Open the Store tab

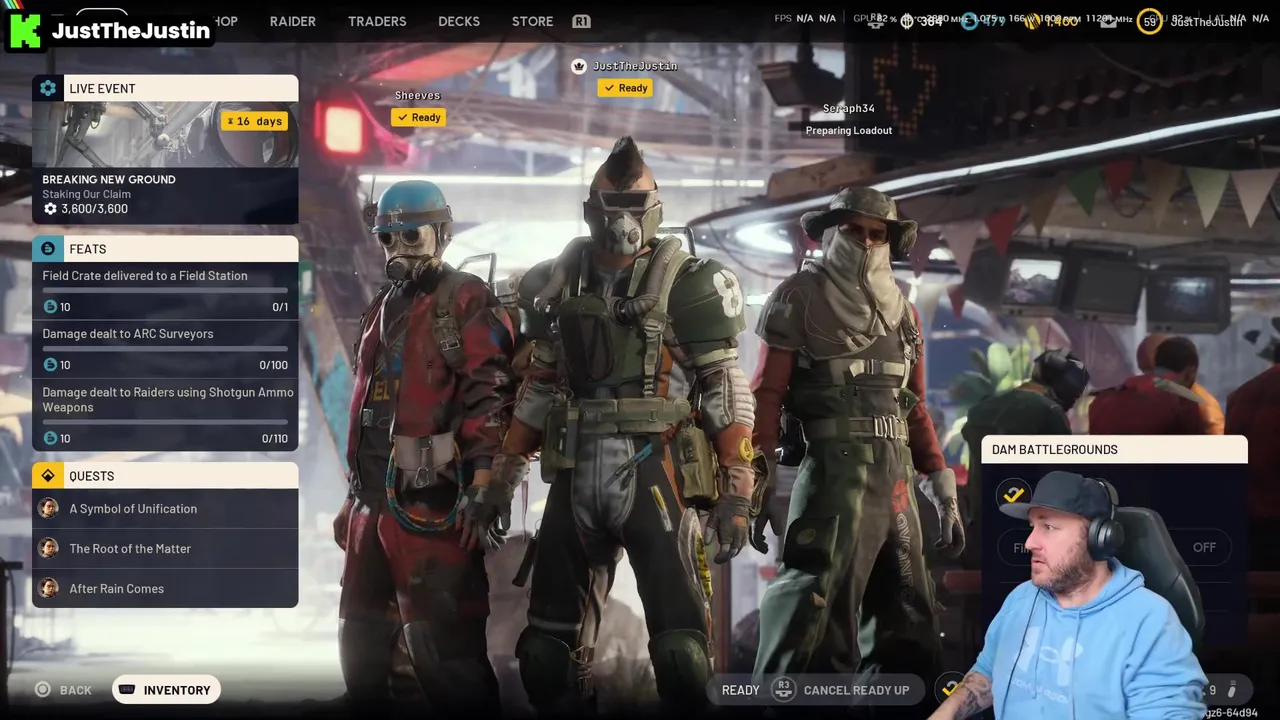tap(532, 21)
